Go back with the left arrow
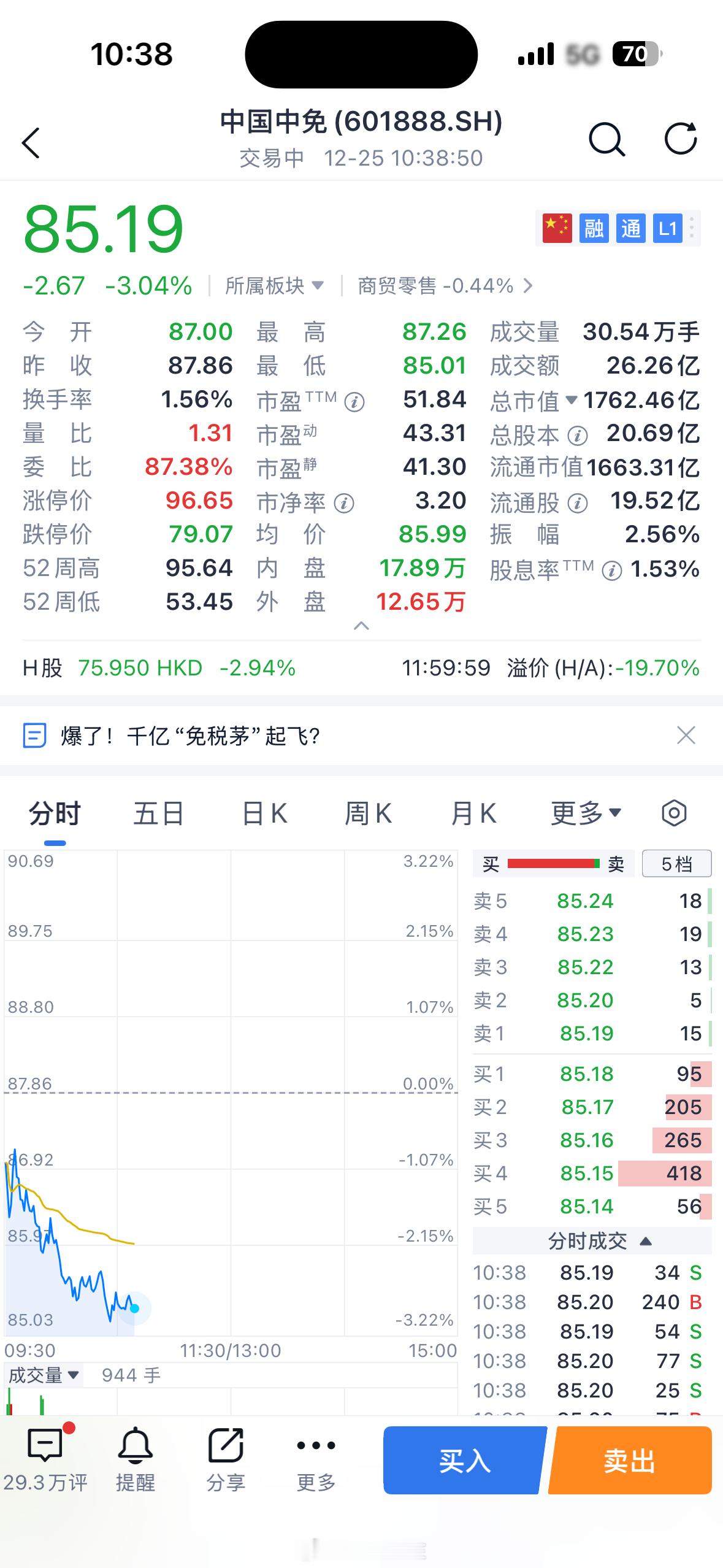The image size is (723, 1568). [31, 143]
